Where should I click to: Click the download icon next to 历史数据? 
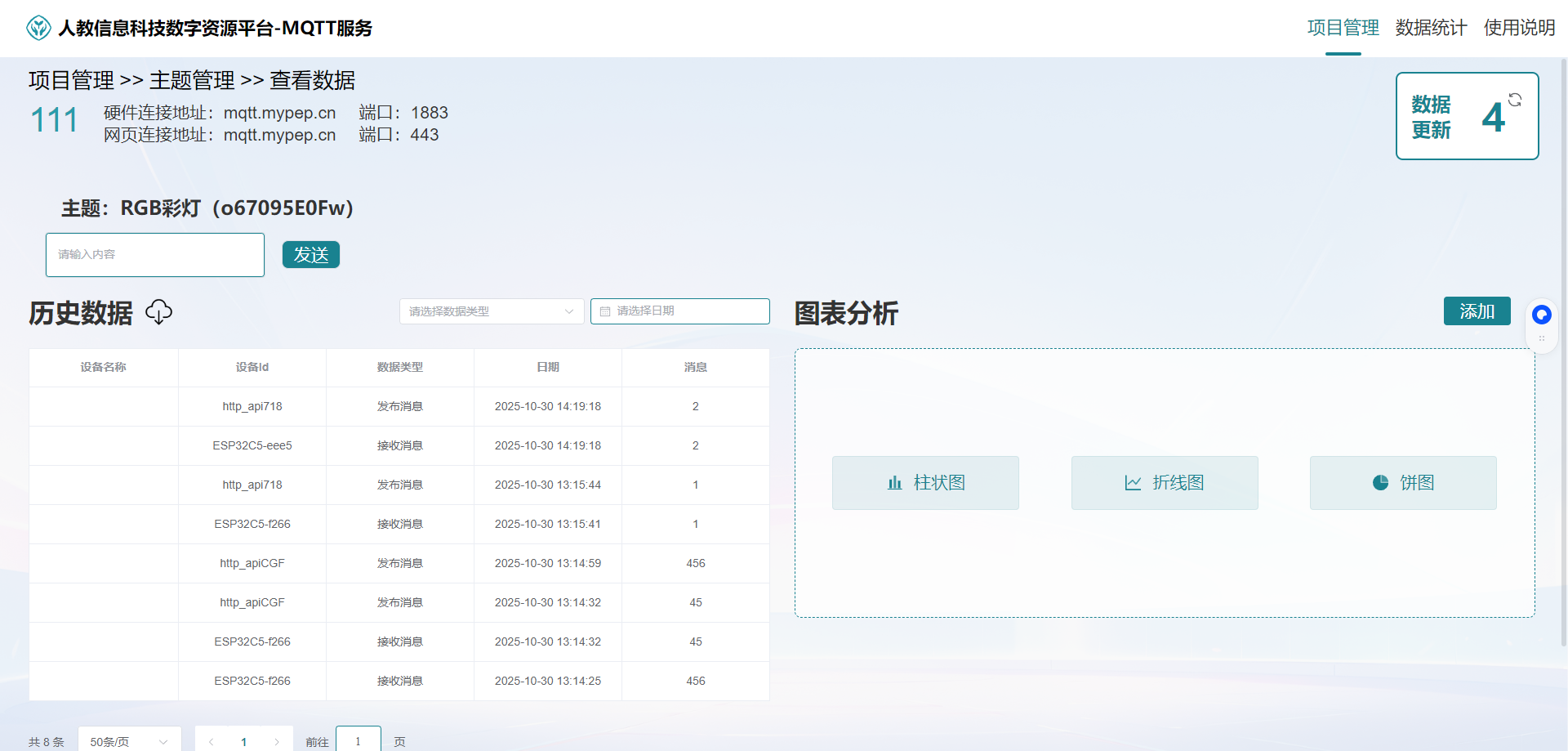pyautogui.click(x=159, y=312)
